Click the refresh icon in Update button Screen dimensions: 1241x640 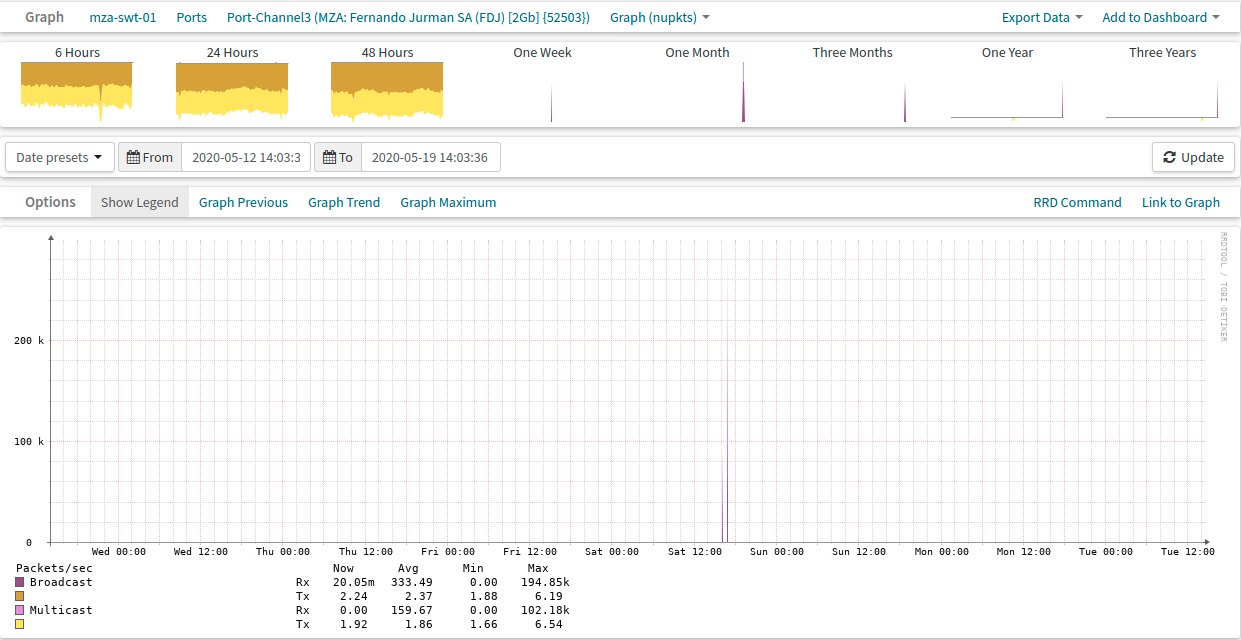click(1169, 157)
